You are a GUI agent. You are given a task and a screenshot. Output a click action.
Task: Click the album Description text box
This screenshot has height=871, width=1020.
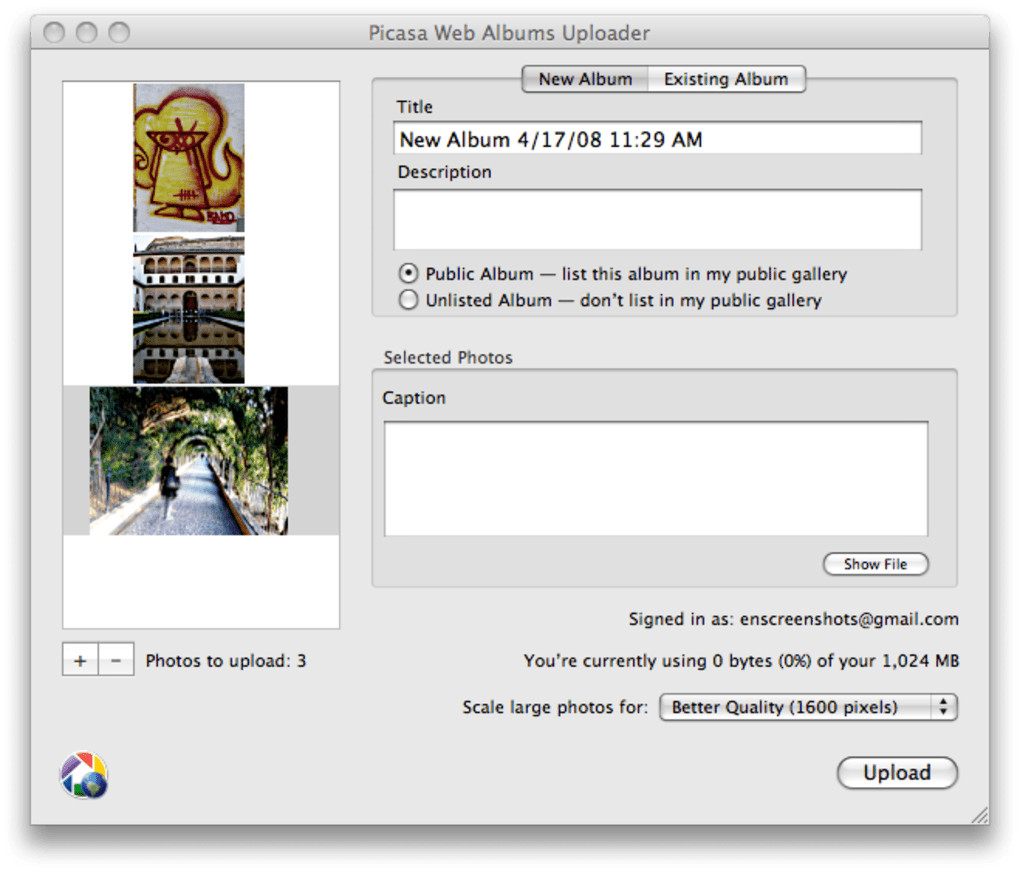657,219
